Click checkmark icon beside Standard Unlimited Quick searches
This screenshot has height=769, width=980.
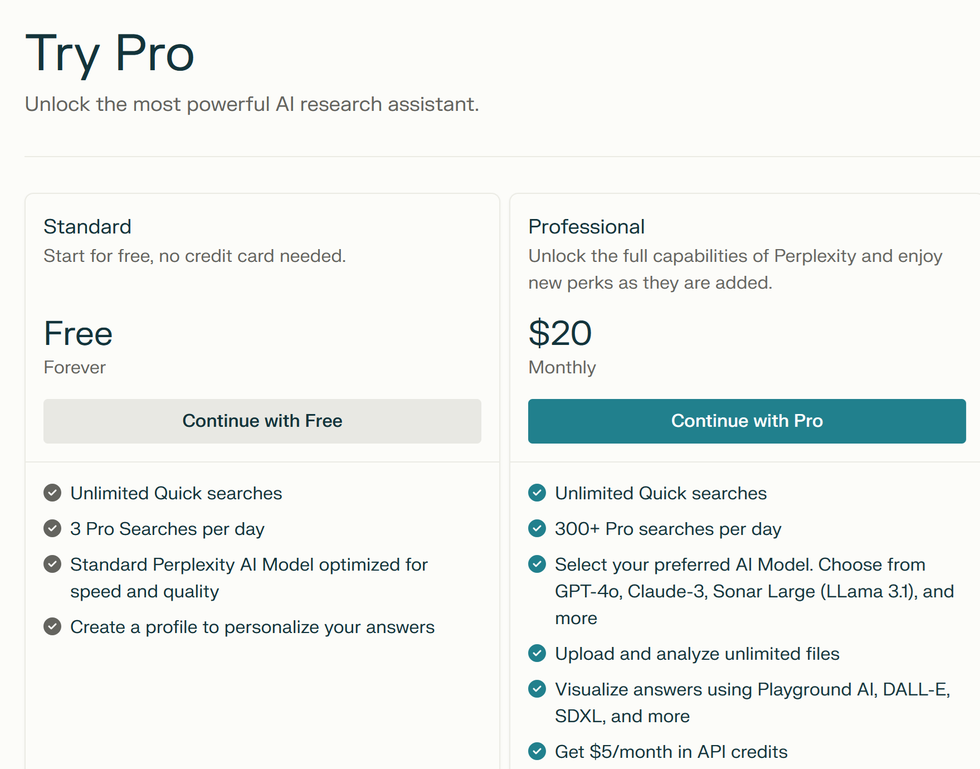click(52, 493)
